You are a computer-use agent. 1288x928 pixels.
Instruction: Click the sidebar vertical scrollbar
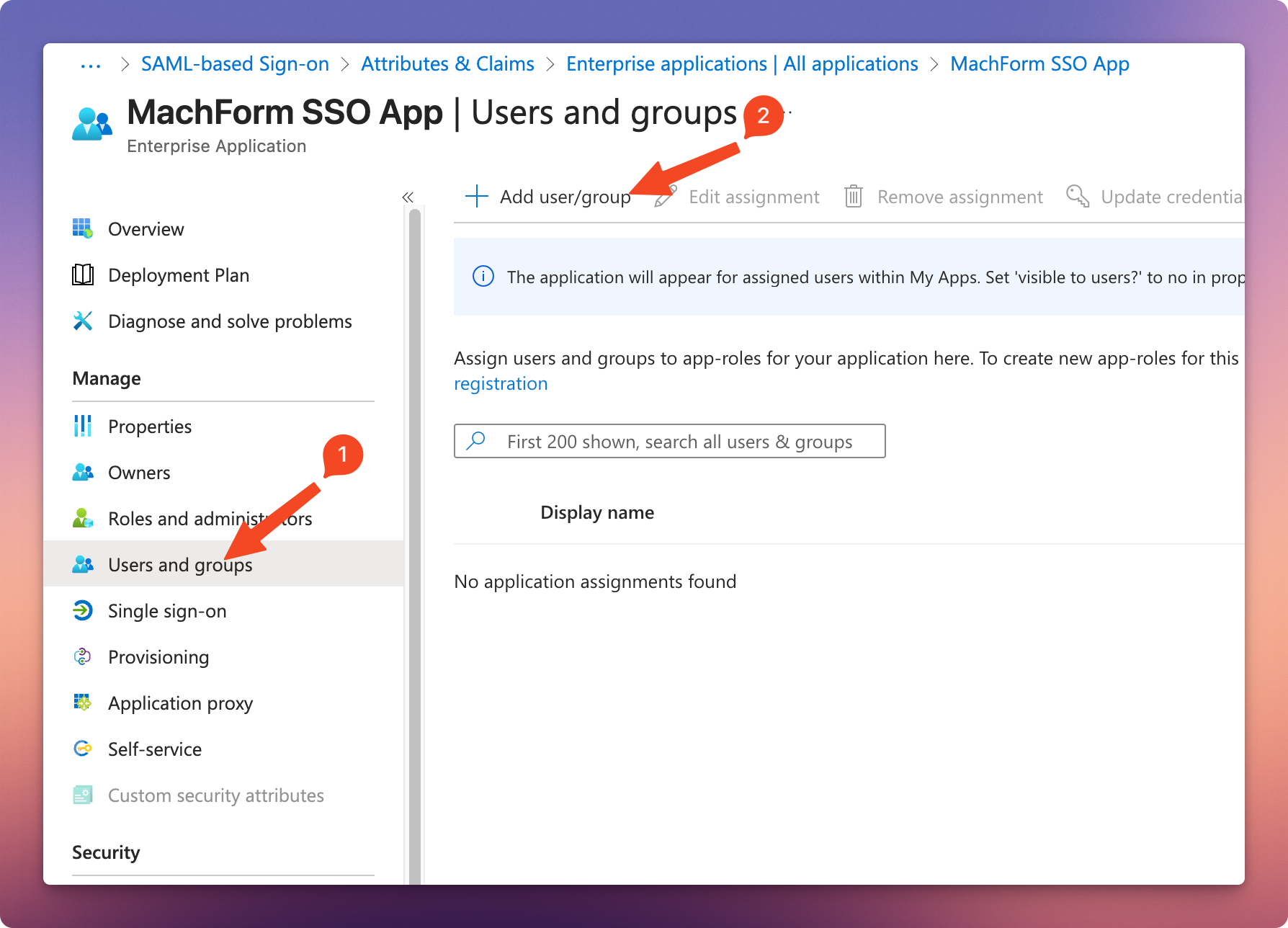[415, 545]
